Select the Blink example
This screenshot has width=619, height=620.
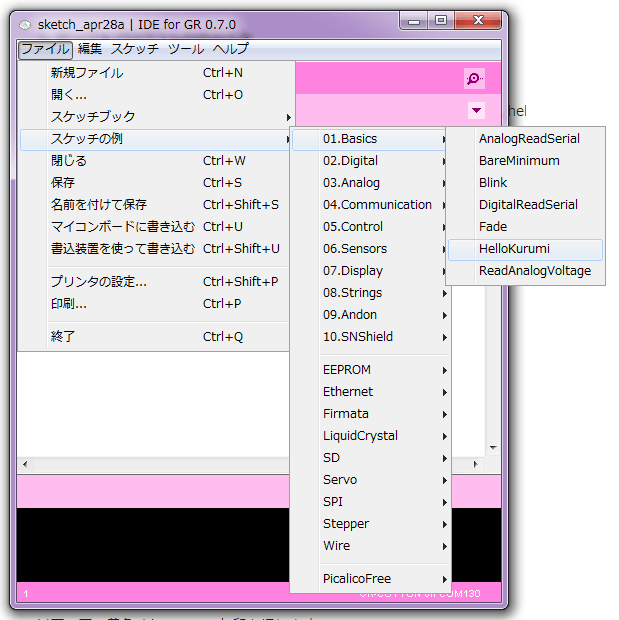493,183
